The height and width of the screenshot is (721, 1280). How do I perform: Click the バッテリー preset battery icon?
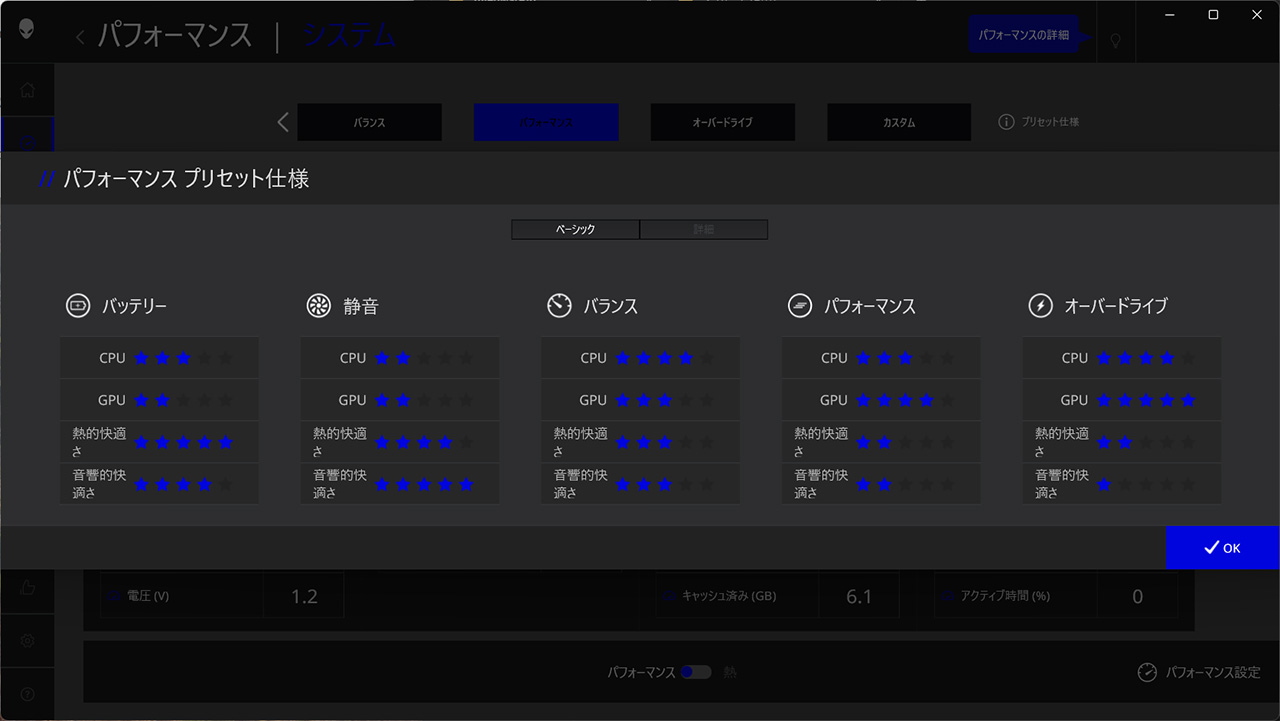78,306
